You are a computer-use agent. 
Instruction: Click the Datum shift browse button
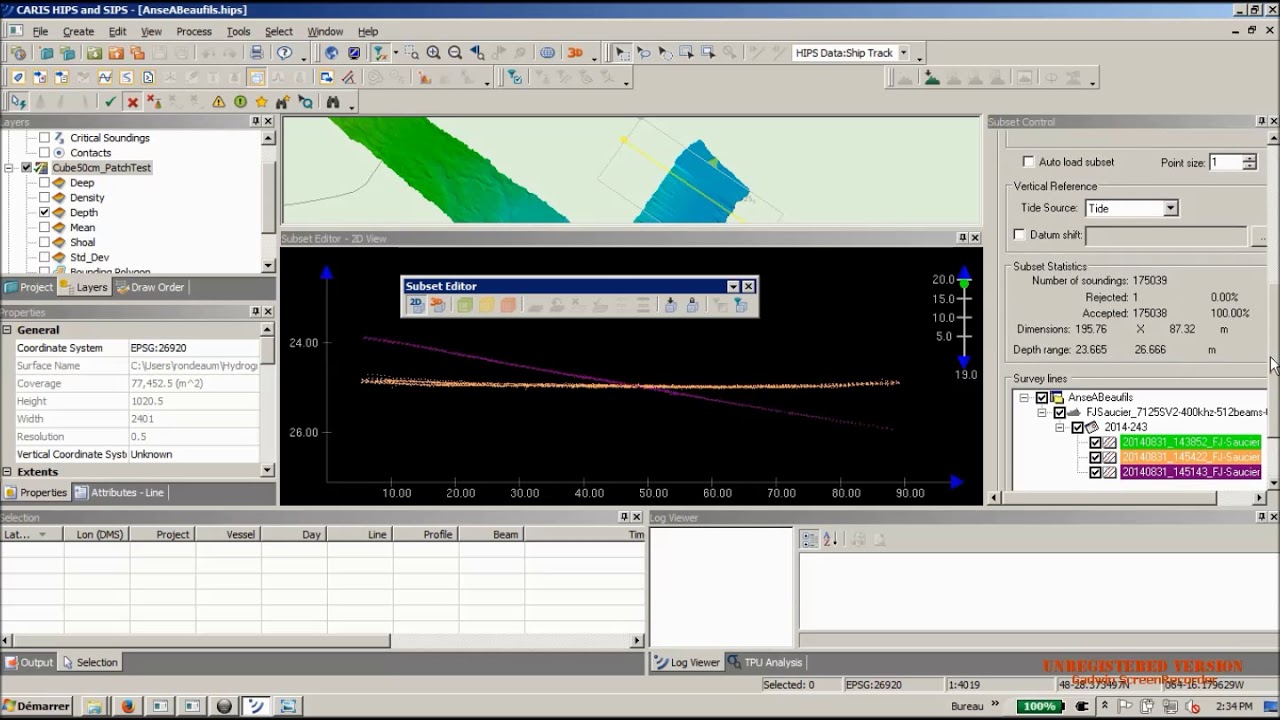click(1259, 236)
